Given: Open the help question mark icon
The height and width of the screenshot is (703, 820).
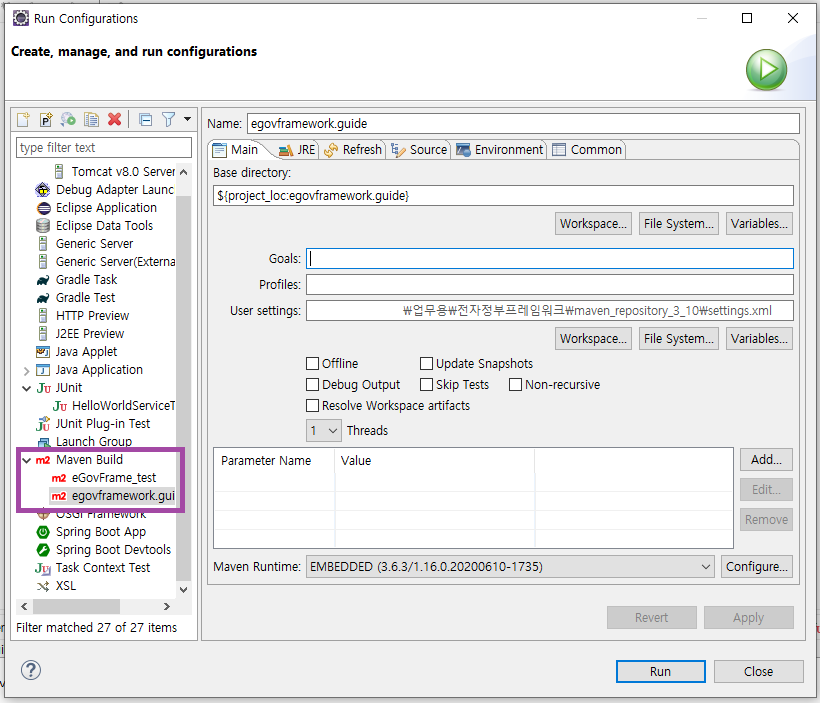Looking at the screenshot, I should coord(31,670).
